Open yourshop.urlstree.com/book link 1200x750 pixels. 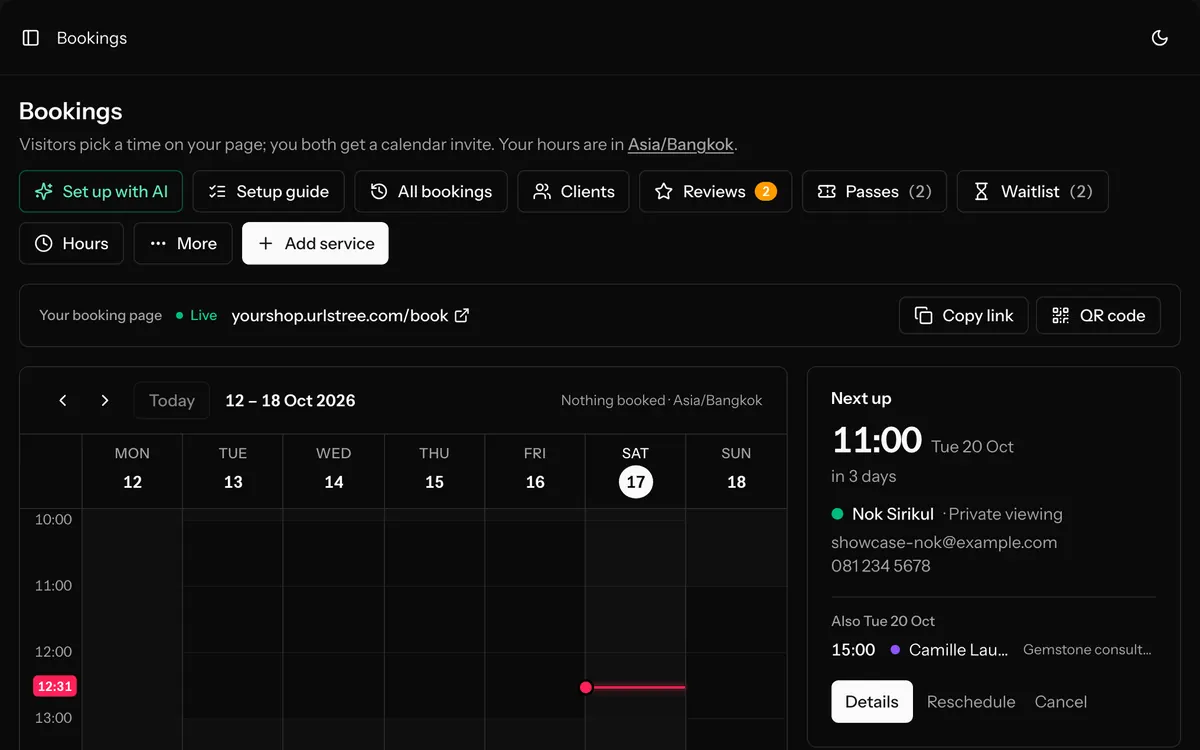(x=339, y=315)
